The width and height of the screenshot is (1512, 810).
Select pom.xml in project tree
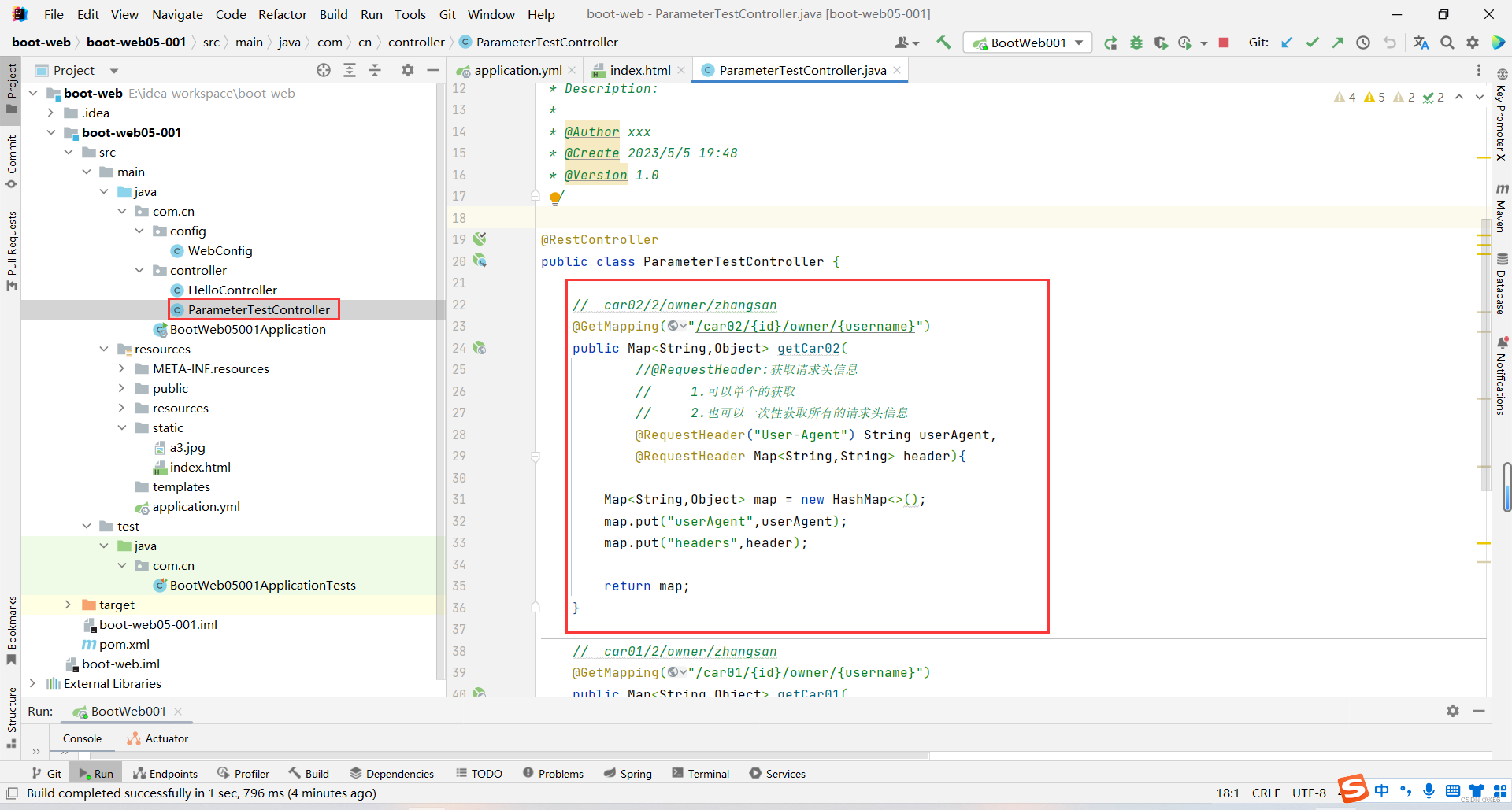coord(124,644)
